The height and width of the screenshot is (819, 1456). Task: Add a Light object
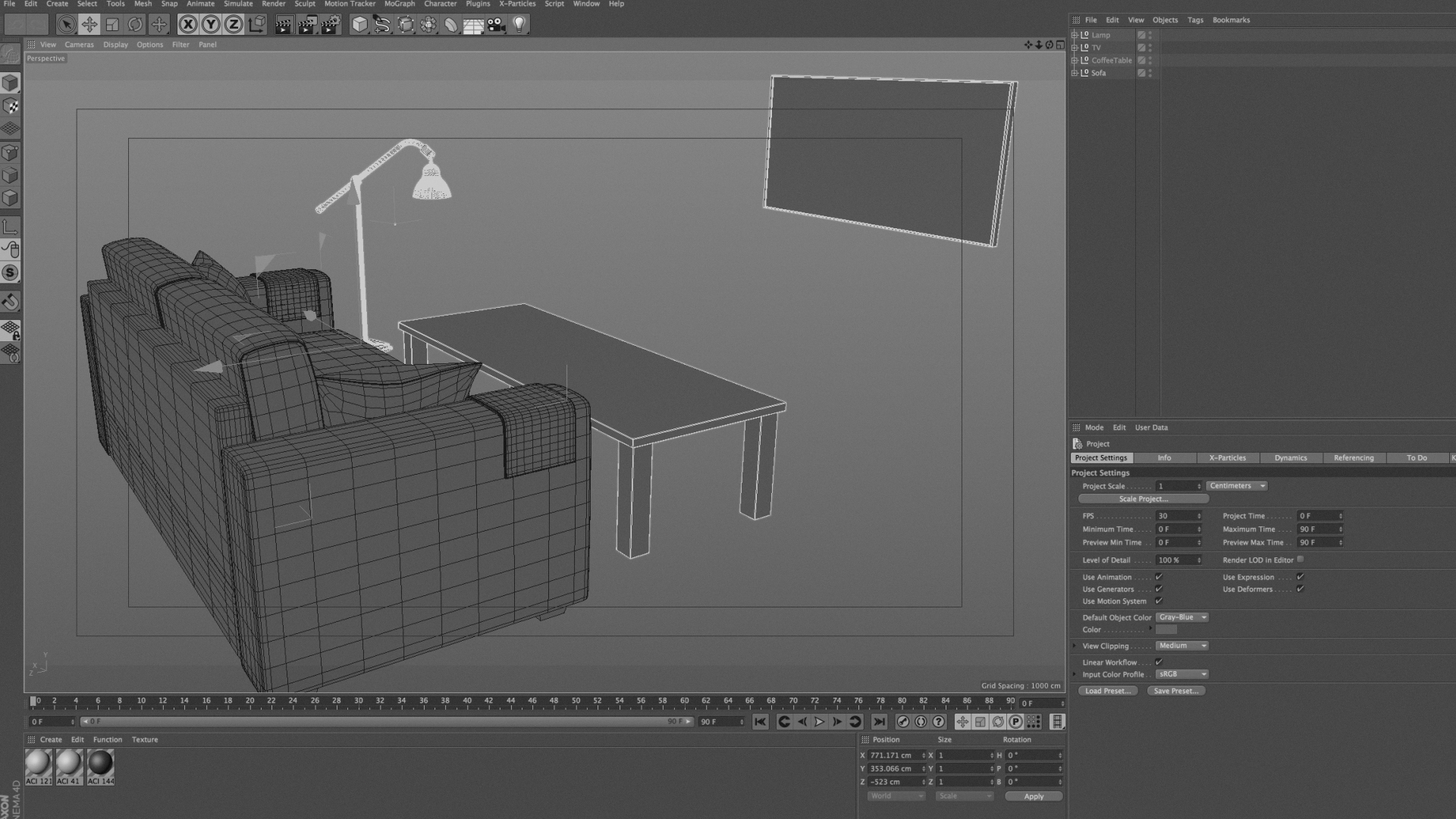coord(519,24)
